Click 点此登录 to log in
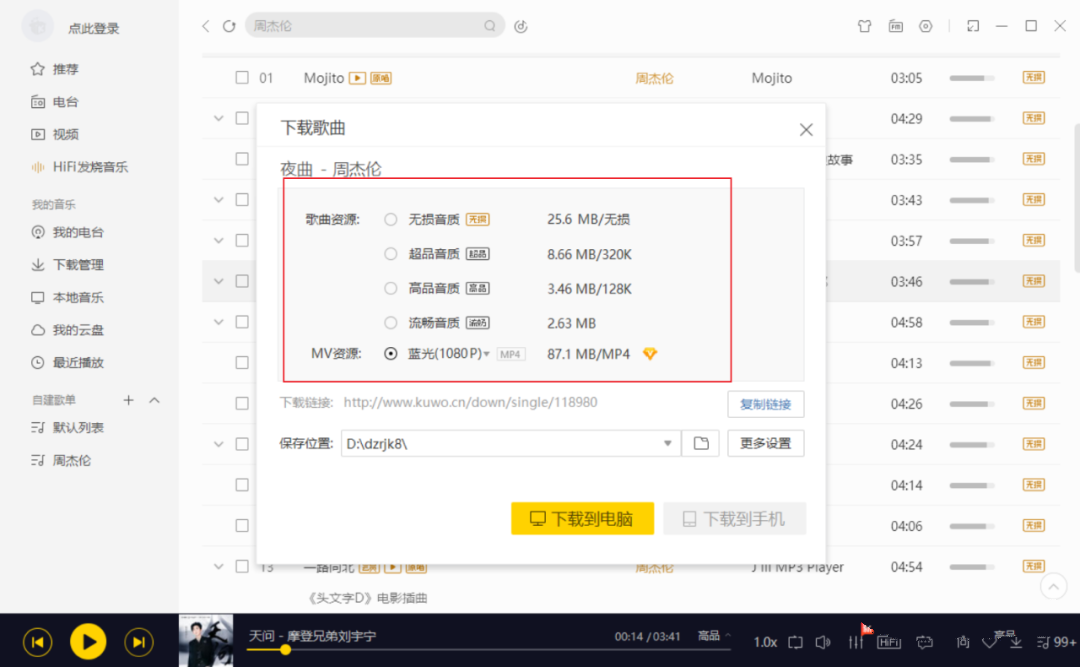 [94, 28]
